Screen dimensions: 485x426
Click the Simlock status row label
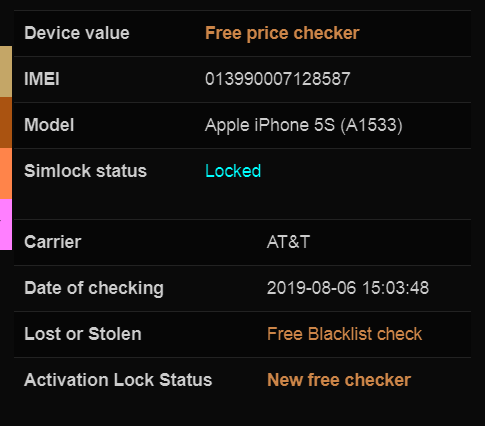[85, 171]
